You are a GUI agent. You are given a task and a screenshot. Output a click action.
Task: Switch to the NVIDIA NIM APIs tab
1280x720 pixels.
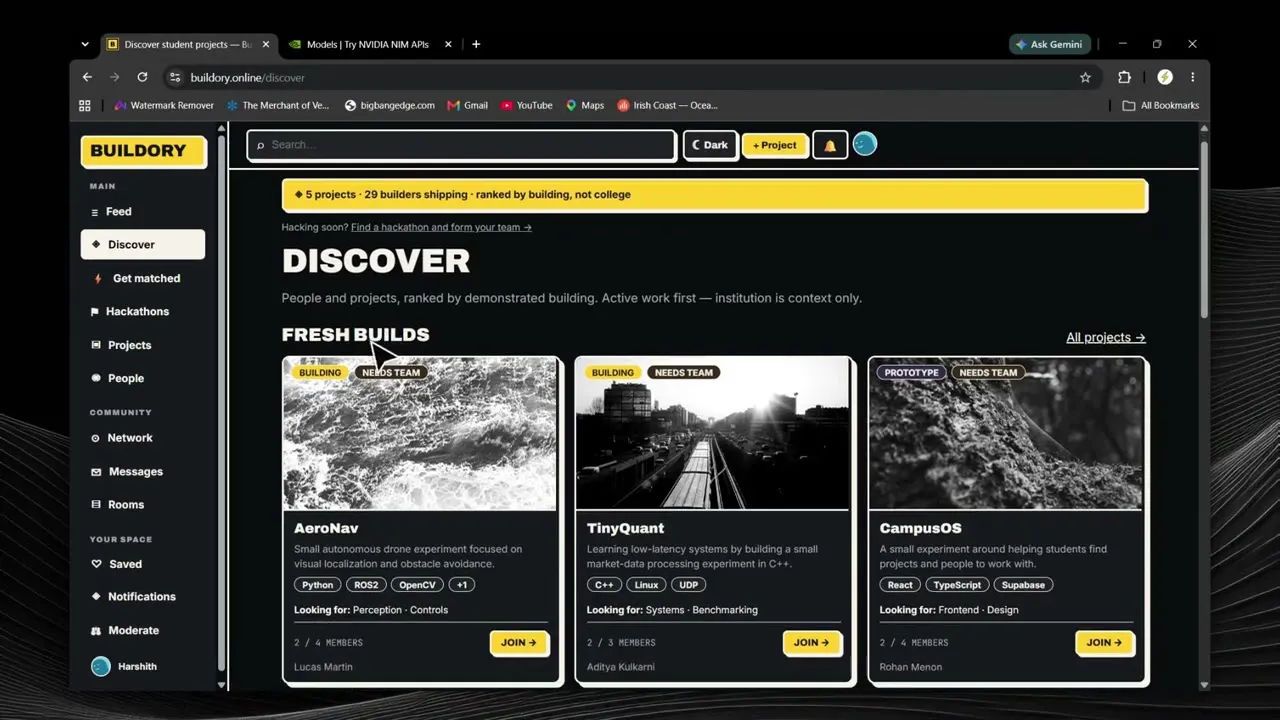point(368,44)
